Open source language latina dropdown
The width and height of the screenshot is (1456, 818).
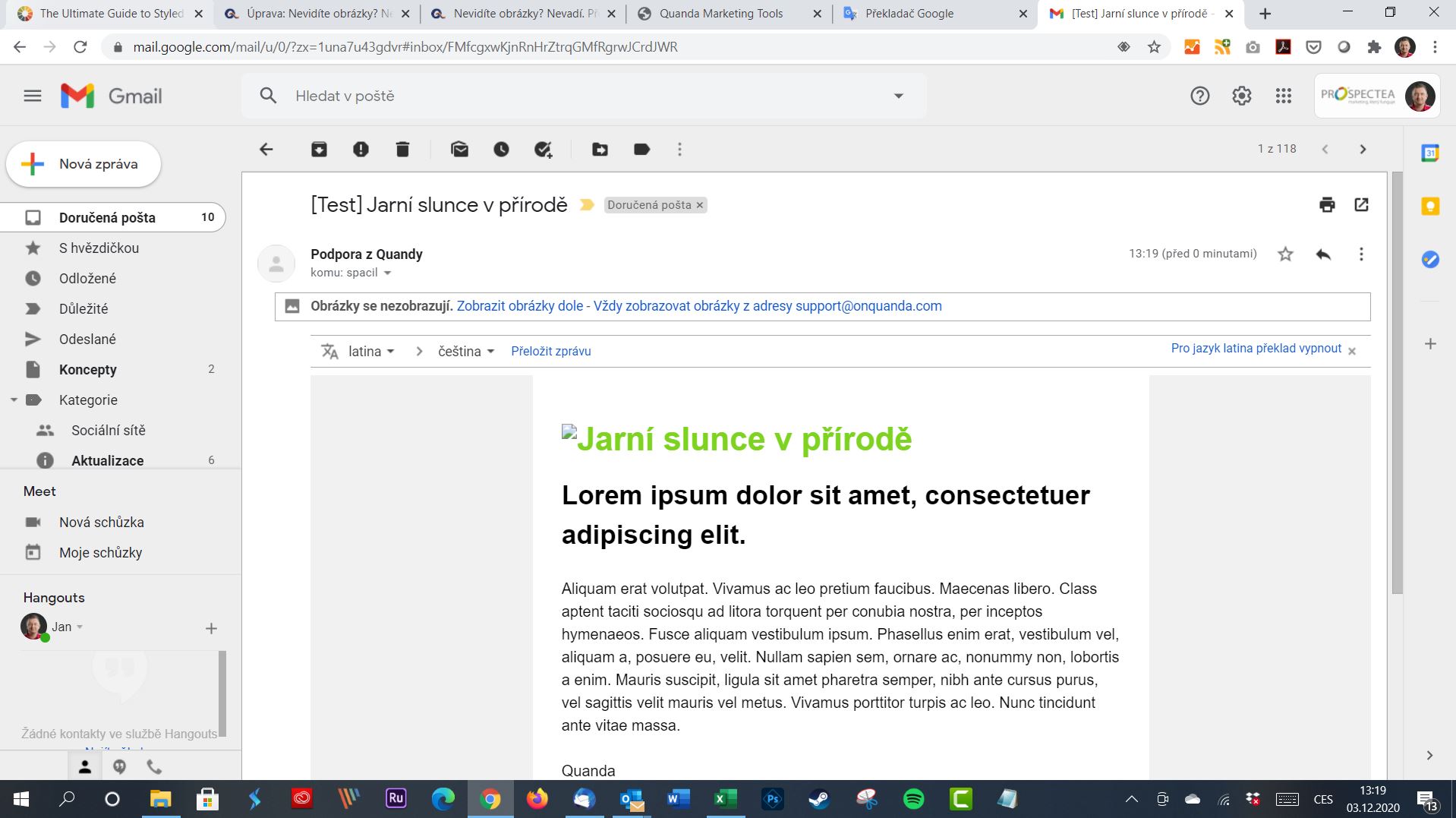pyautogui.click(x=372, y=352)
